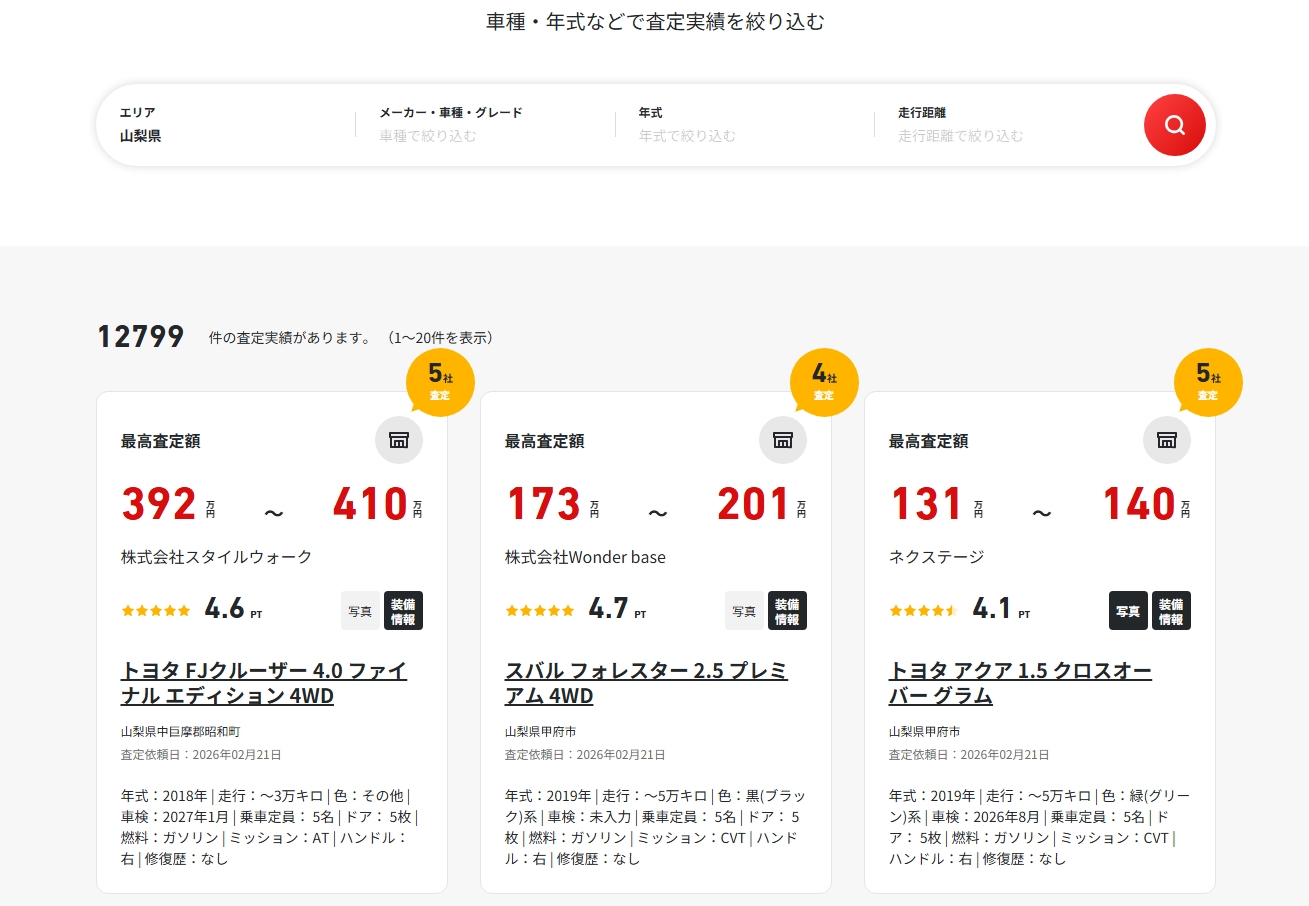
Task: Click the red search magnifier button
Action: tap(1174, 125)
